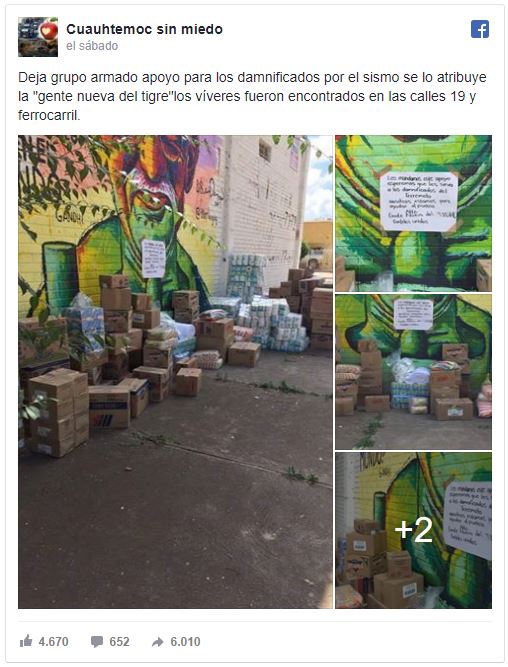Open the handwritten note close-up photo
This screenshot has width=508, height=667.
coord(413,213)
